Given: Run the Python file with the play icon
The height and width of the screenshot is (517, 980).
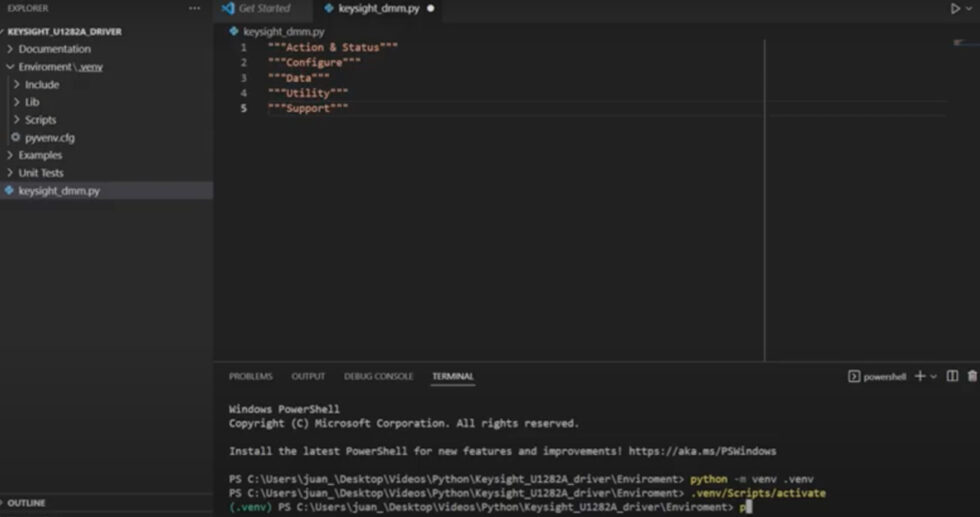Looking at the screenshot, I should pos(955,9).
